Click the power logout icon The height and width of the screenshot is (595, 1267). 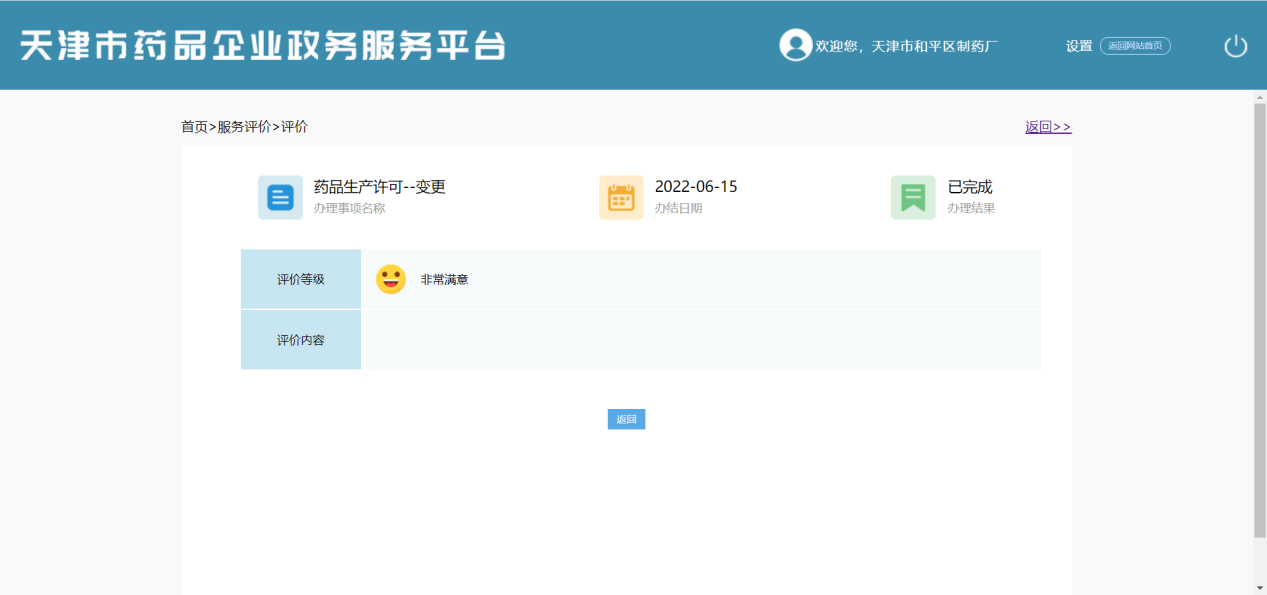[x=1236, y=46]
